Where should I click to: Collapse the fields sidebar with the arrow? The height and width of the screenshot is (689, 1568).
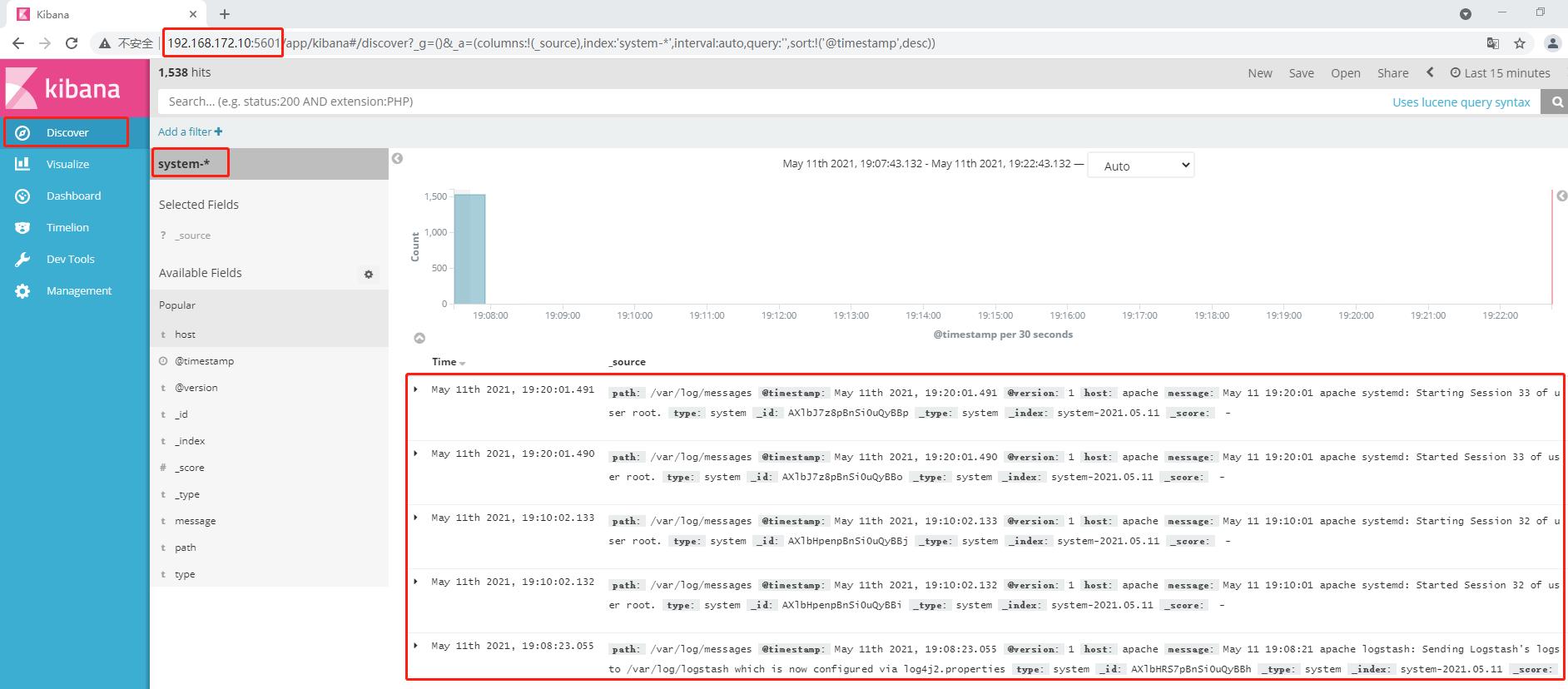pos(398,158)
